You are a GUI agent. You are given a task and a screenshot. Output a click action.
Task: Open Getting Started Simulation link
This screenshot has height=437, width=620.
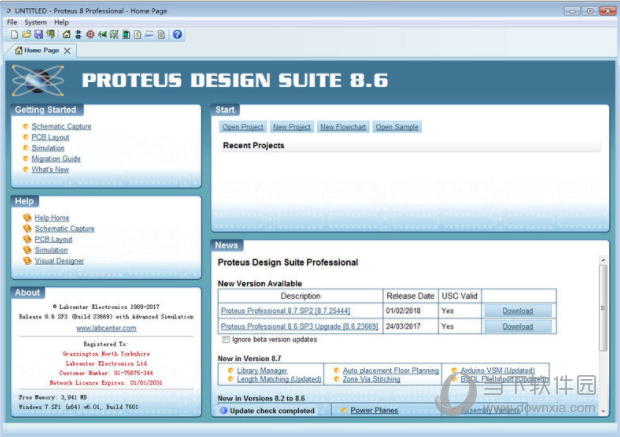click(48, 148)
